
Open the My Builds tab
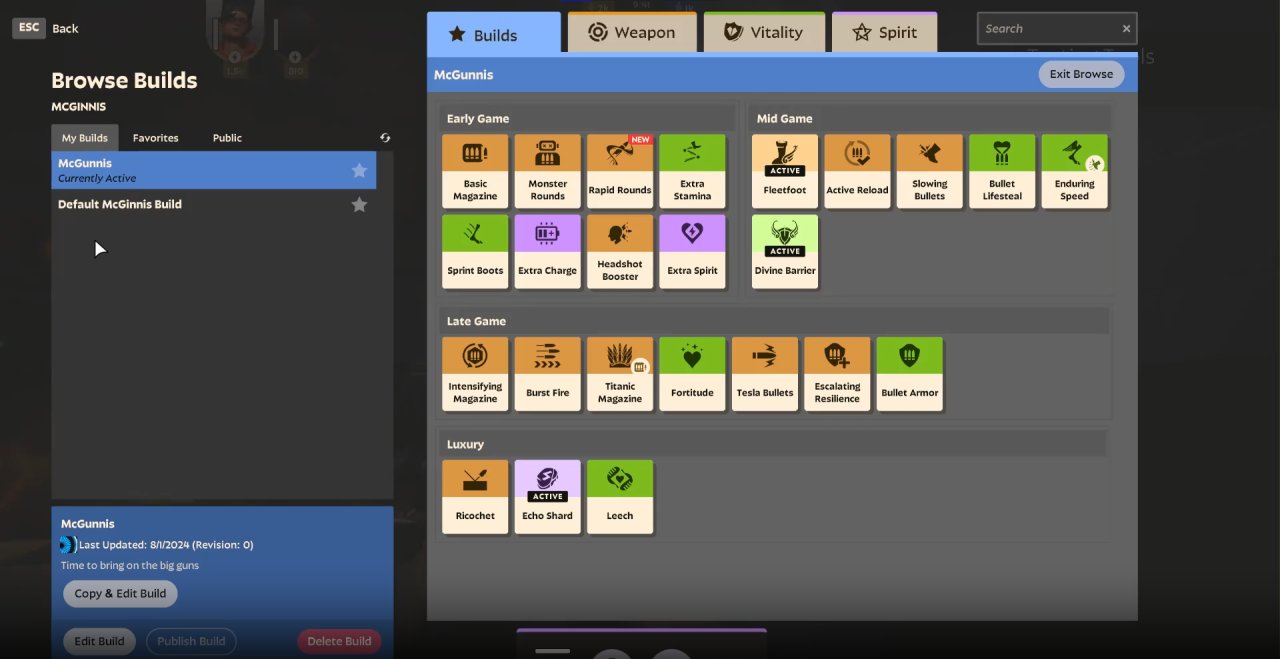[85, 138]
